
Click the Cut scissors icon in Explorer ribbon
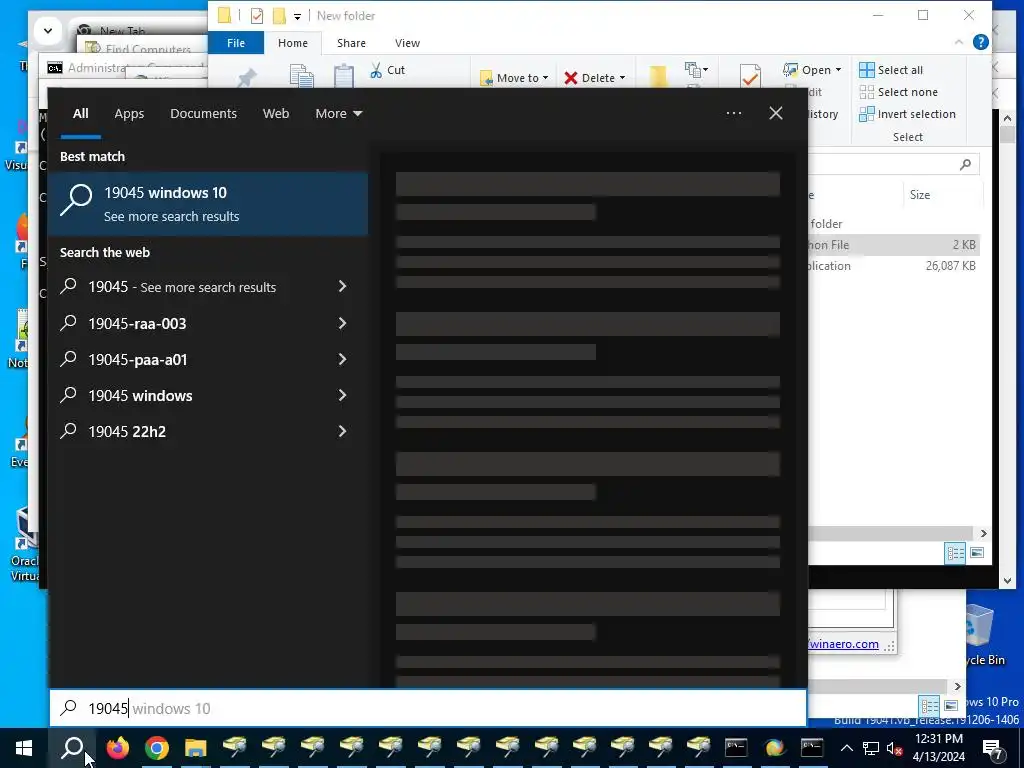[x=376, y=70]
